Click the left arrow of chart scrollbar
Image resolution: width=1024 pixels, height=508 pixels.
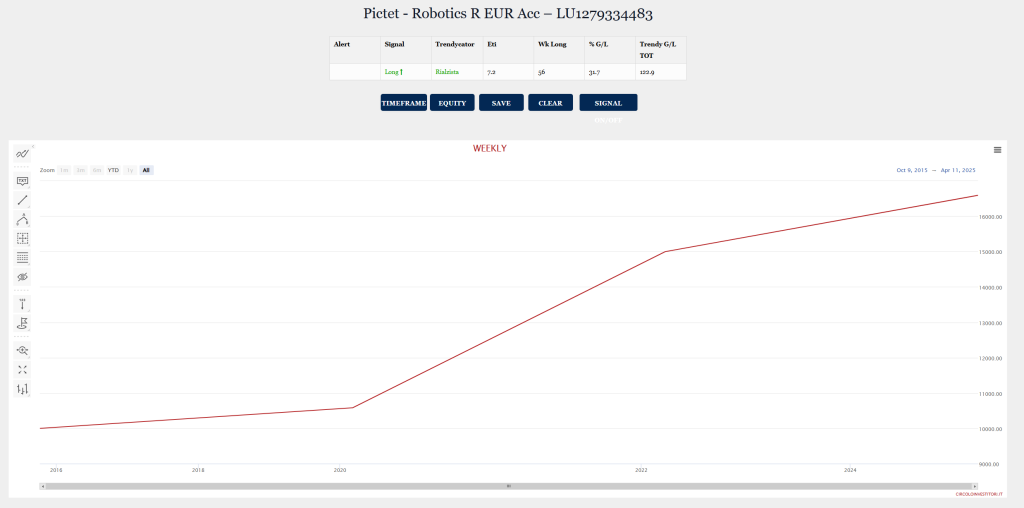(42, 486)
